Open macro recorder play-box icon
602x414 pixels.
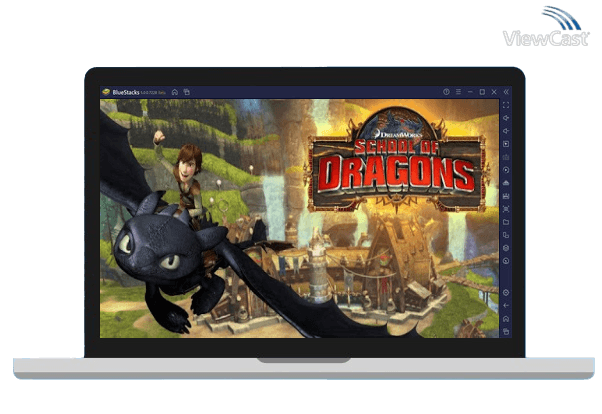506,144
